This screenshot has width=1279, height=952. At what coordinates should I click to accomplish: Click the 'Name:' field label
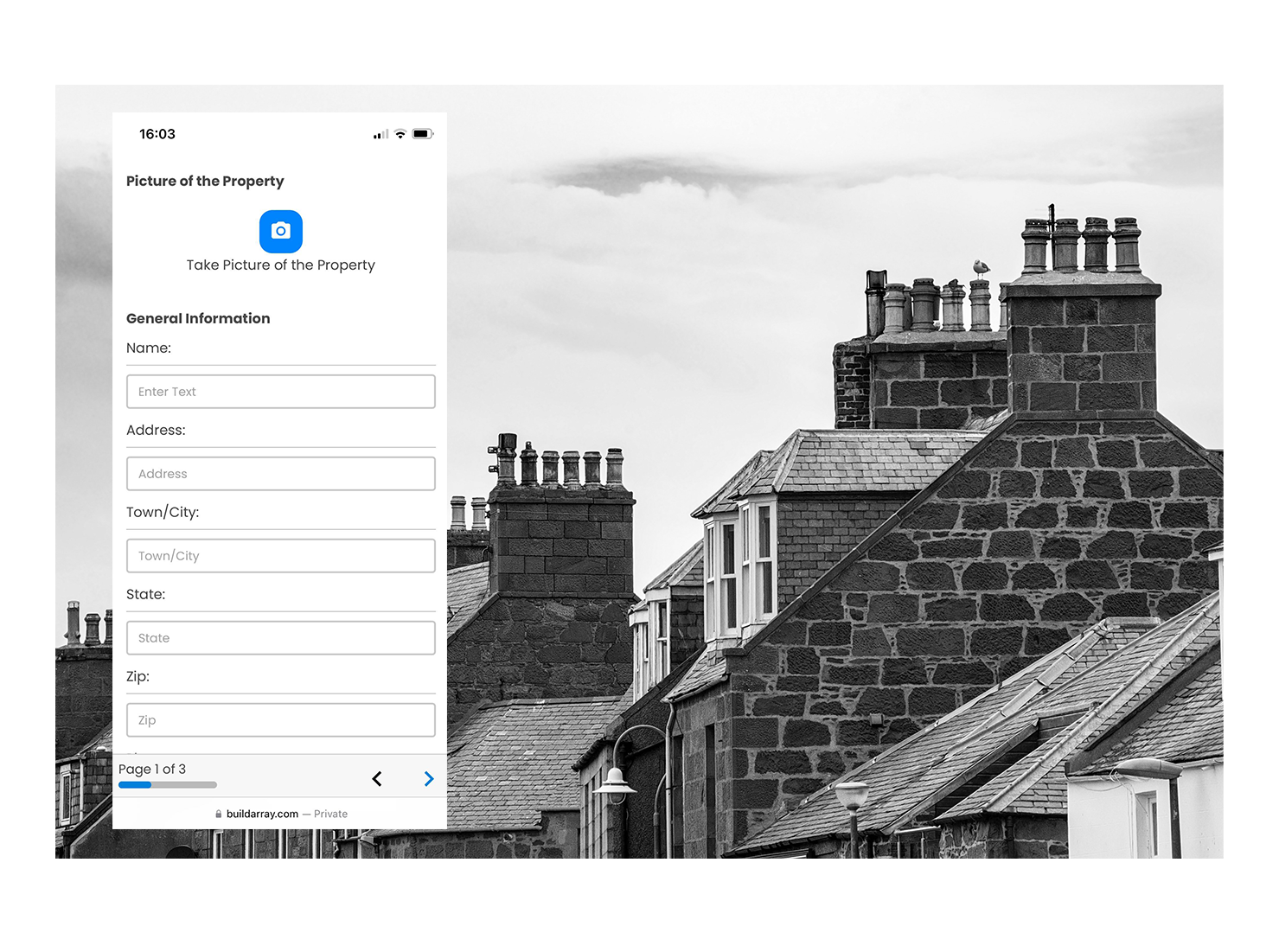tap(149, 348)
